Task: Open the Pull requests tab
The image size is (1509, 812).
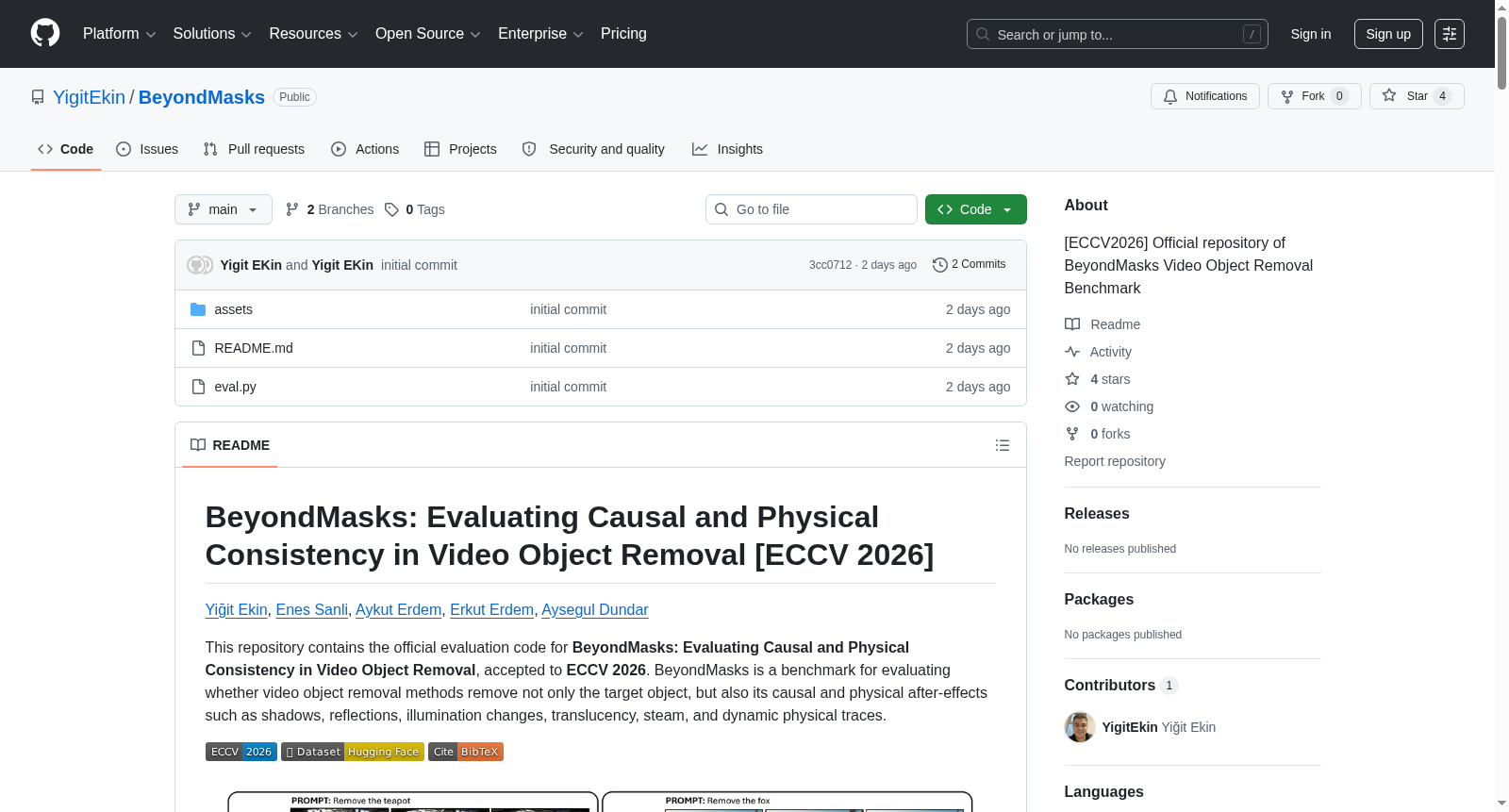Action: [254, 149]
